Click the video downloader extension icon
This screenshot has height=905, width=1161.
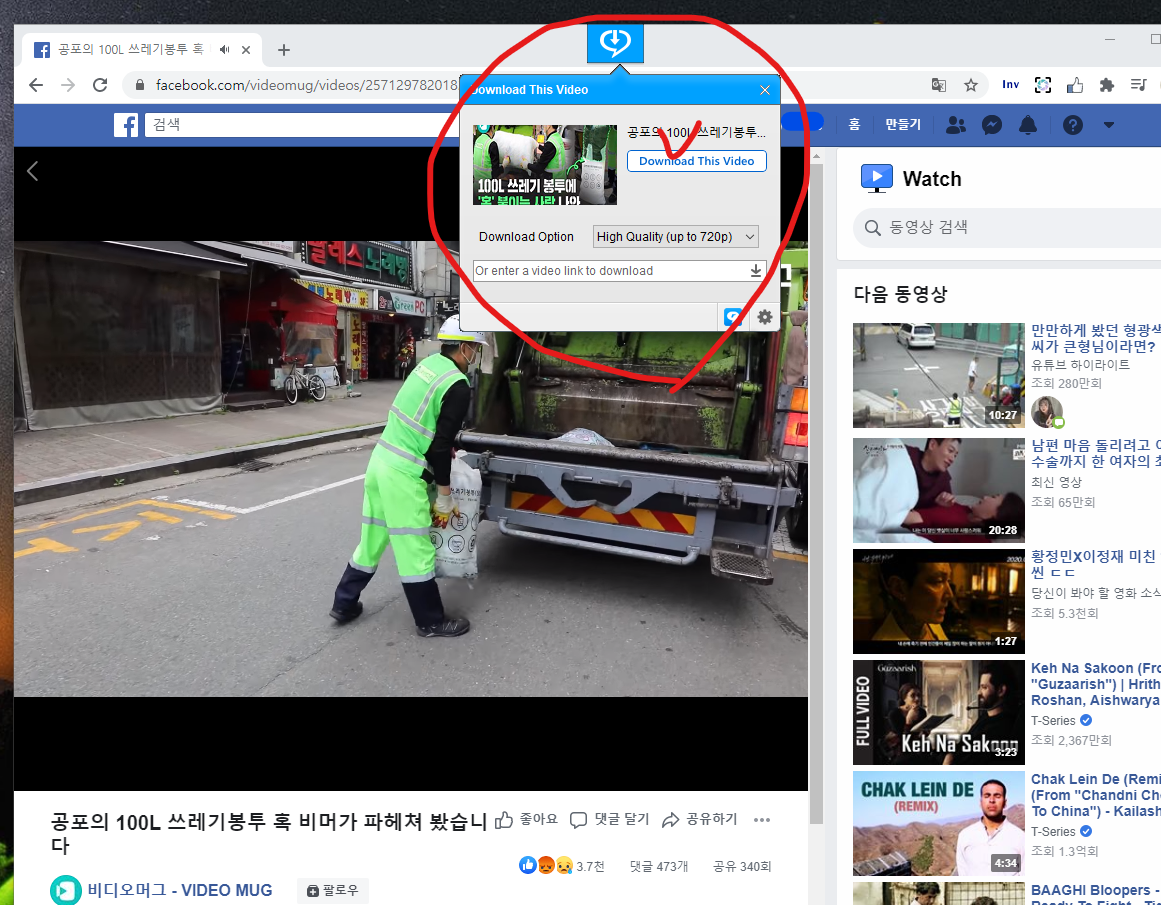coord(615,43)
